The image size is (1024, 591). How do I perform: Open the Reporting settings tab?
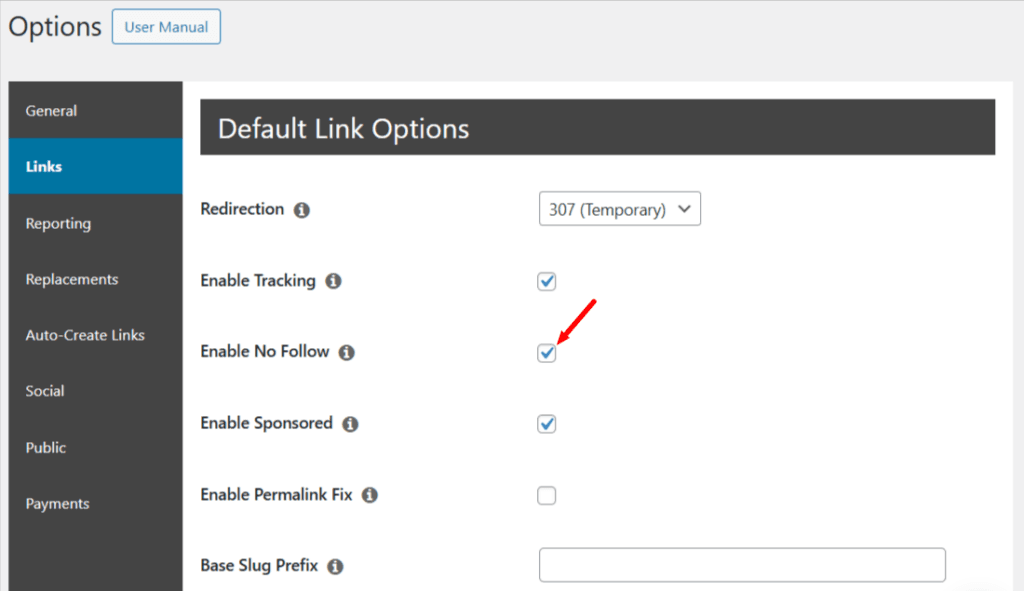[x=58, y=224]
